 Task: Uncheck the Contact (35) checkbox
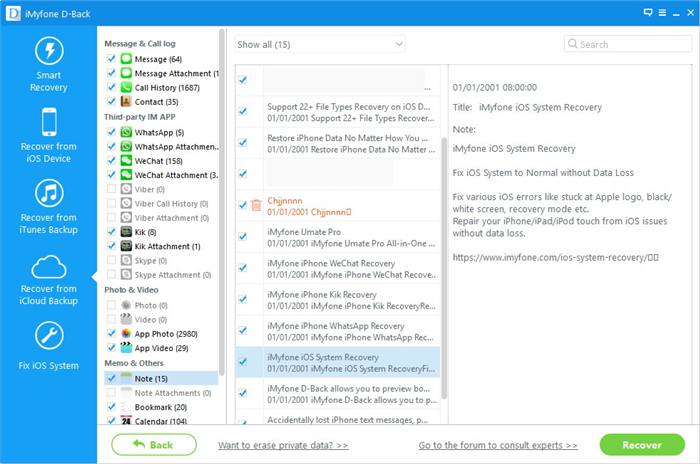point(112,102)
